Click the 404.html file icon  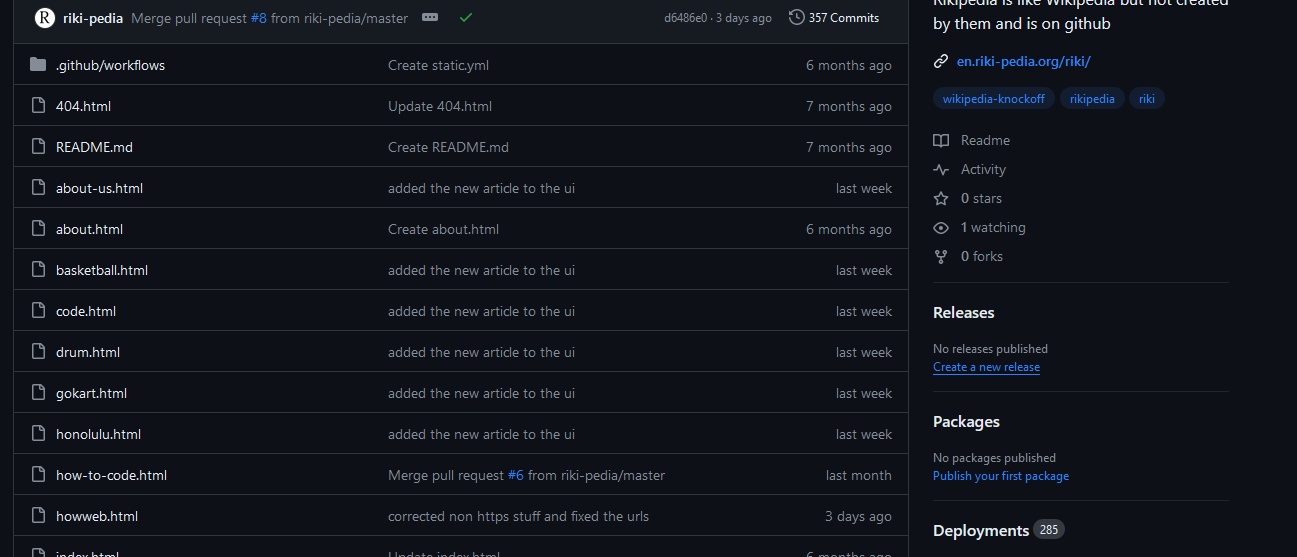[x=38, y=106]
